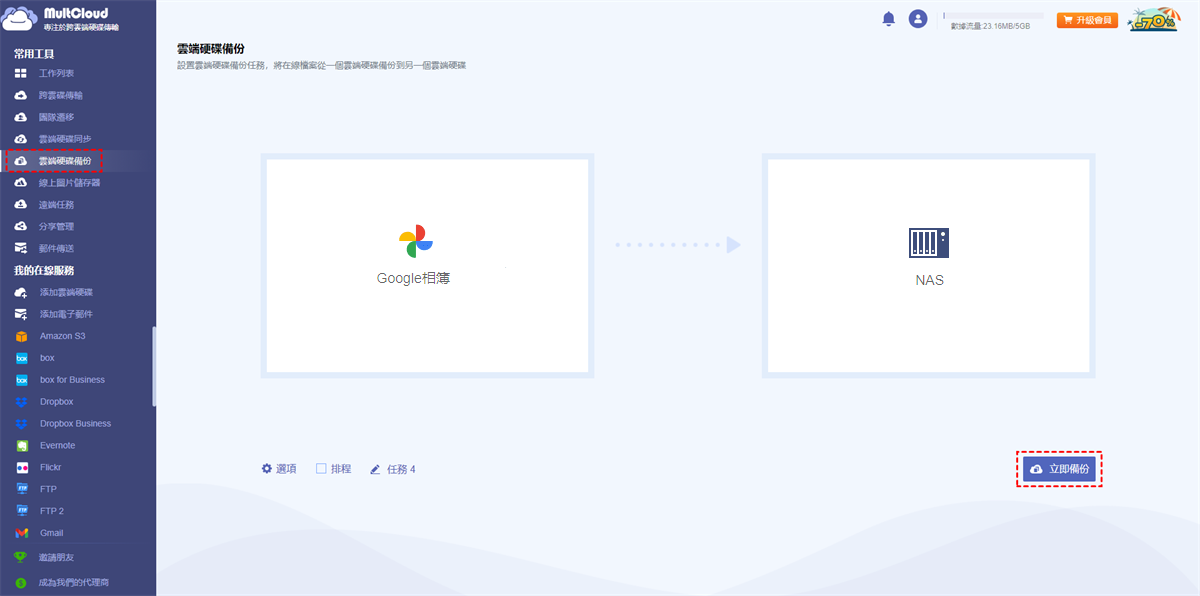Screen dimensions: 1200x596
Task: Click the 數據流量 23.16MB/5GB text
Action: pyautogui.click(x=990, y=26)
